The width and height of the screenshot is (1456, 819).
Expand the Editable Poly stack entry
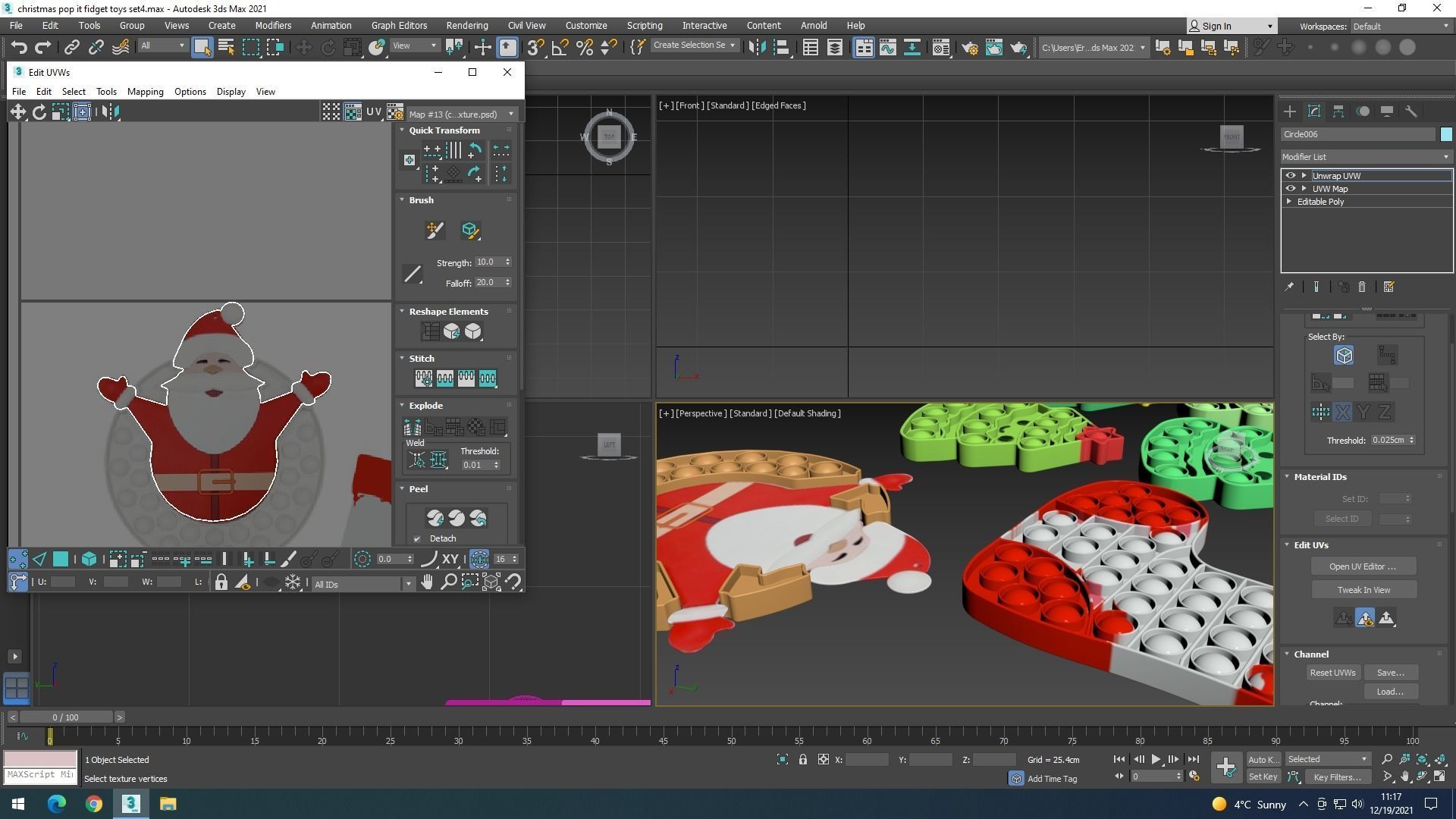1289,202
